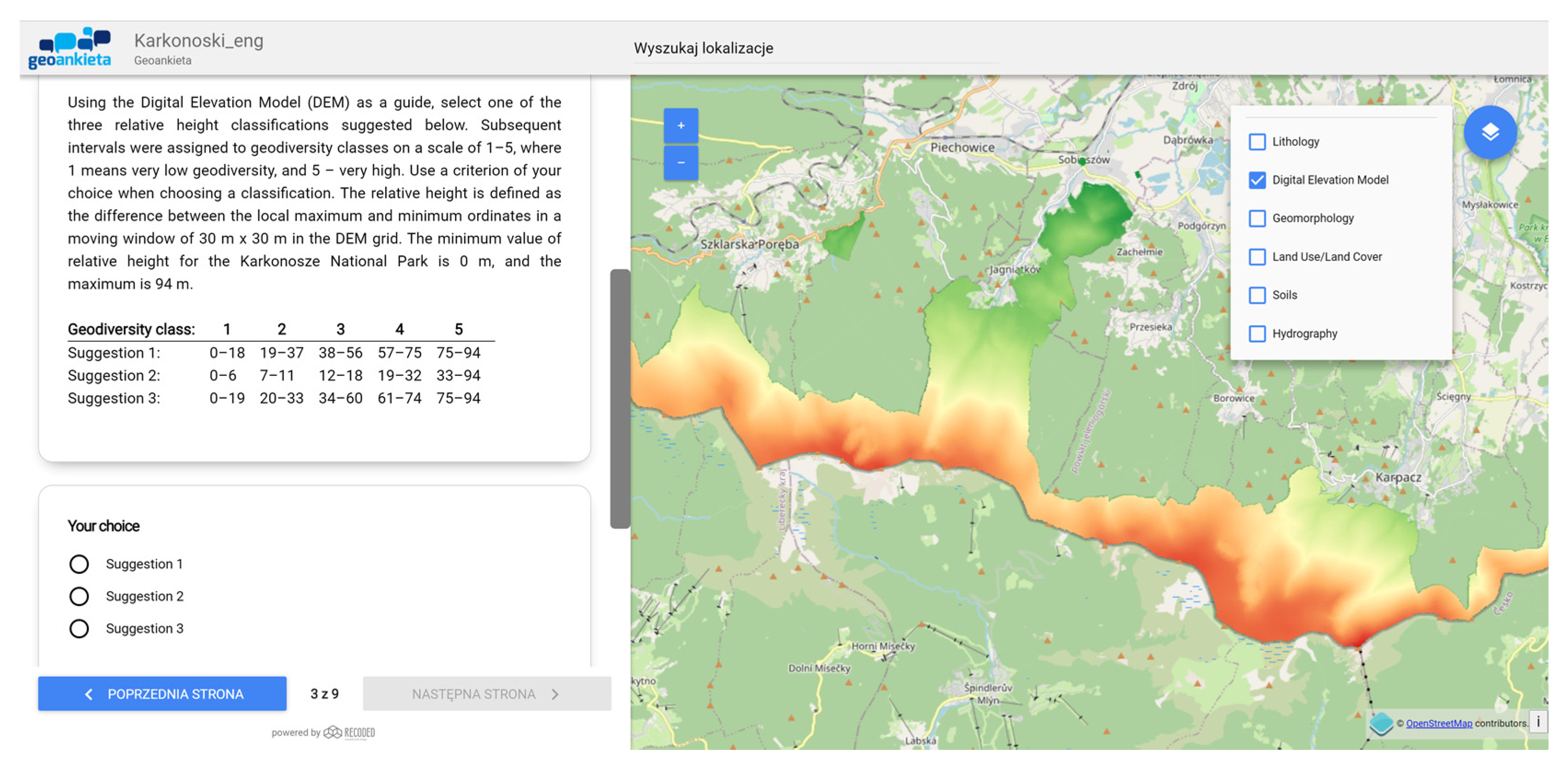Enable the Hydrography layer checkbox
Viewport: 1568px width, 766px height.
tap(1257, 334)
